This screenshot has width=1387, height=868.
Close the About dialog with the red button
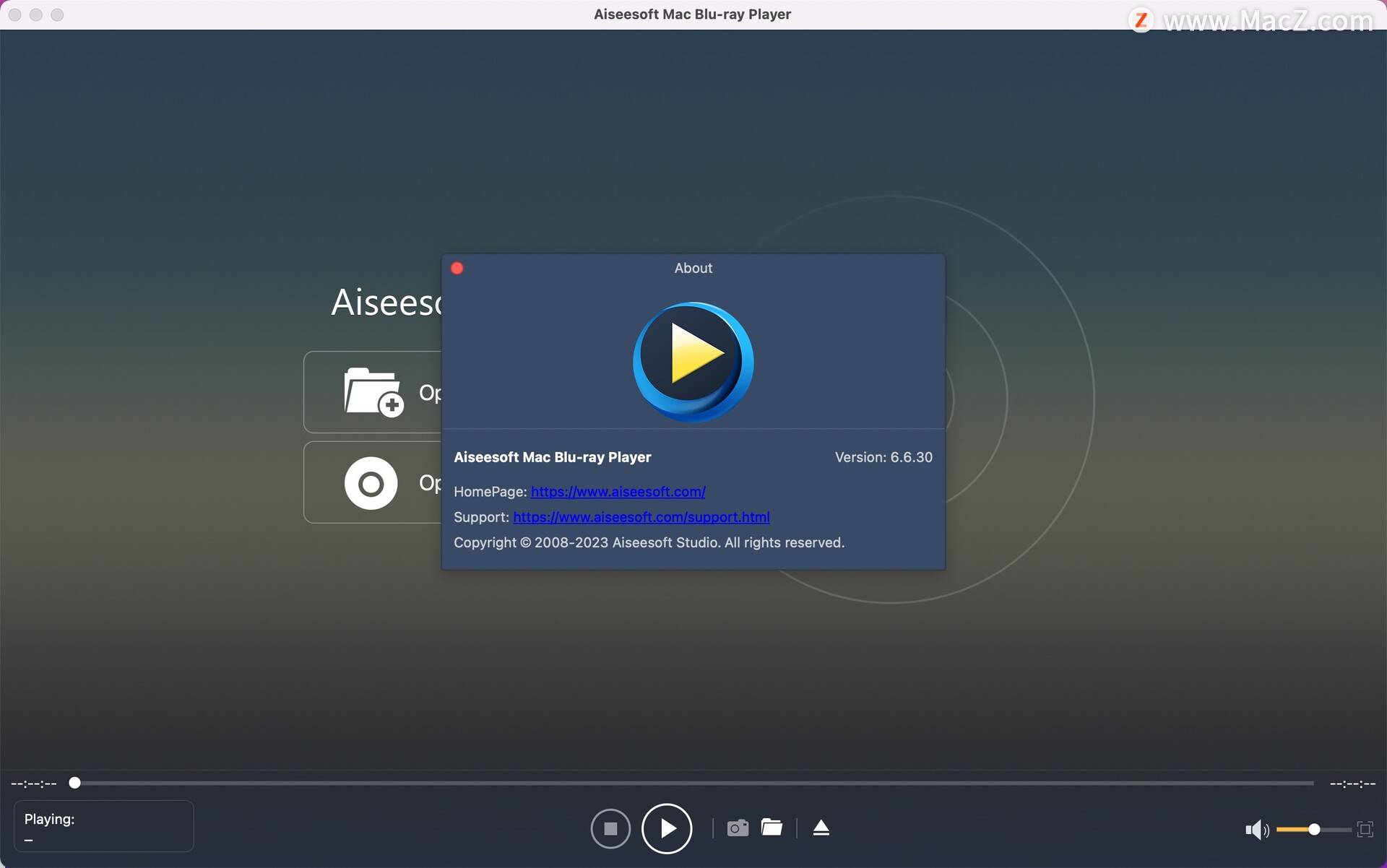point(457,268)
